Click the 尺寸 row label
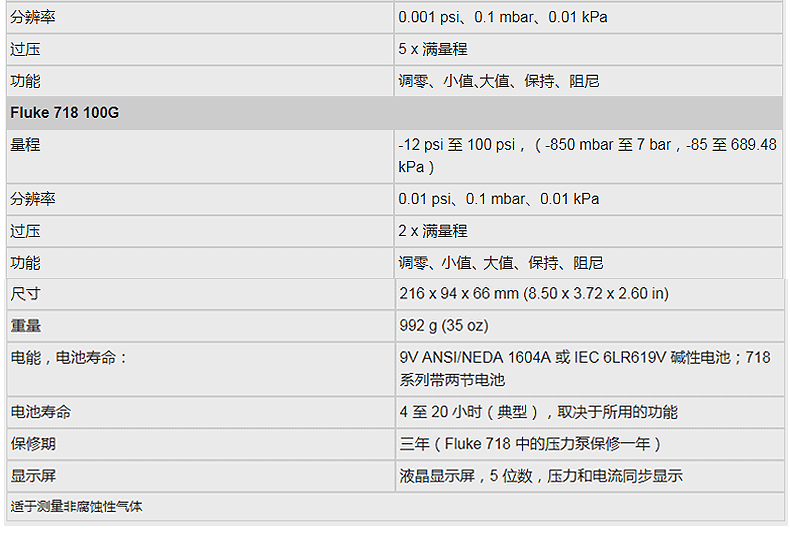Screen dimensions: 790x540 pos(25,294)
